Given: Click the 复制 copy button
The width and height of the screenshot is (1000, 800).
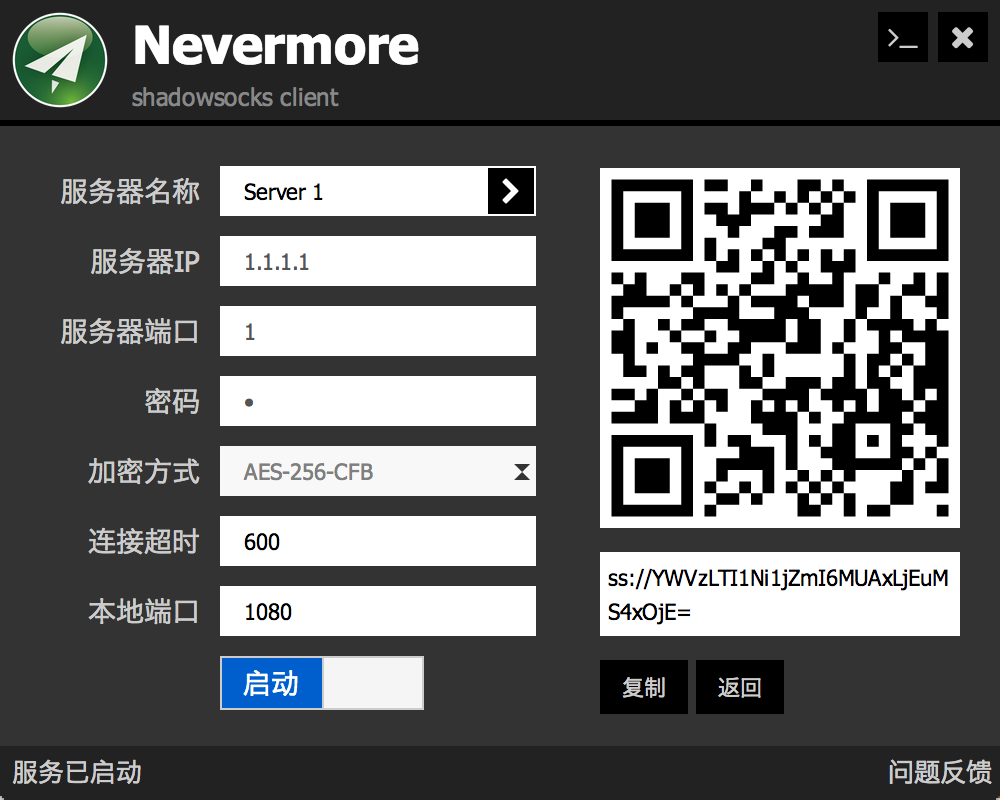Looking at the screenshot, I should [643, 687].
